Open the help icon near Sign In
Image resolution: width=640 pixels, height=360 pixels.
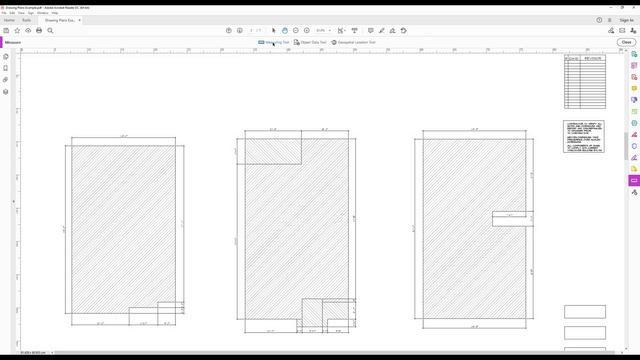599,20
